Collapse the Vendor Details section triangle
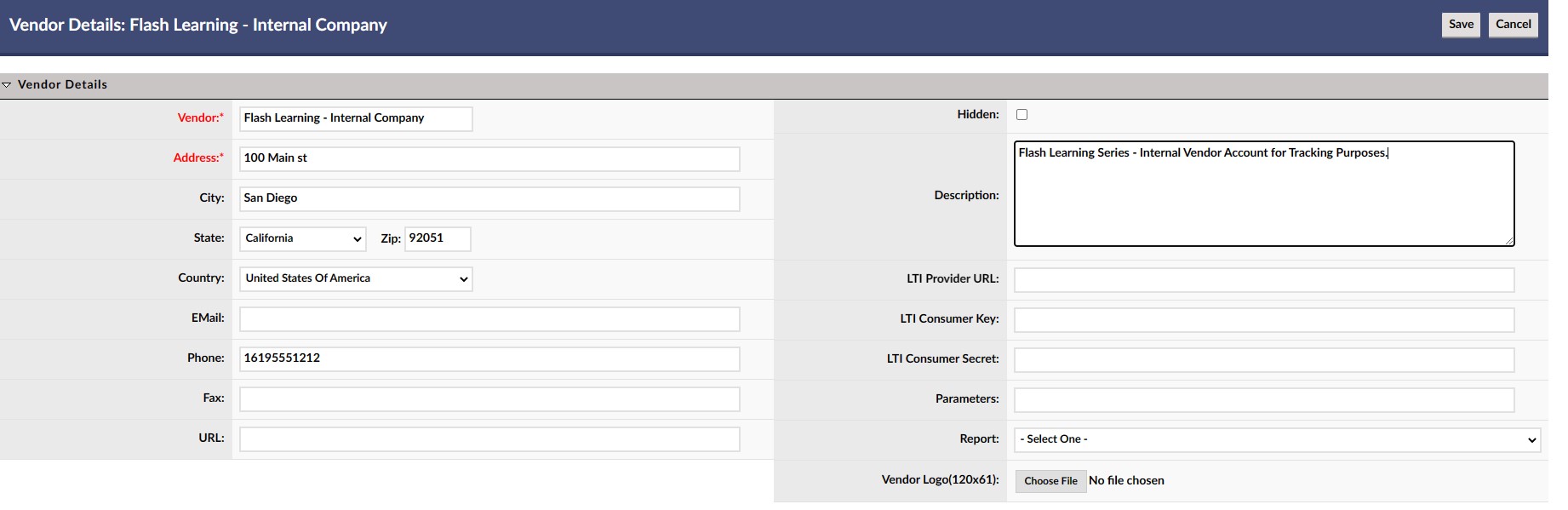The width and height of the screenshot is (1568, 510). pyautogui.click(x=7, y=85)
